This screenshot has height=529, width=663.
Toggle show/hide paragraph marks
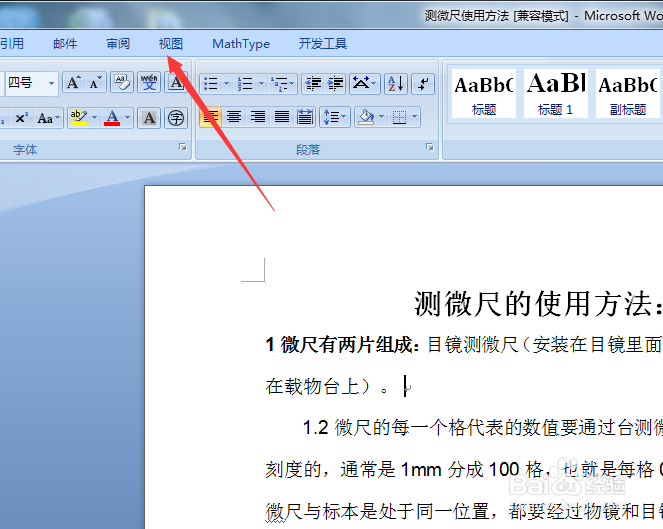click(x=423, y=83)
